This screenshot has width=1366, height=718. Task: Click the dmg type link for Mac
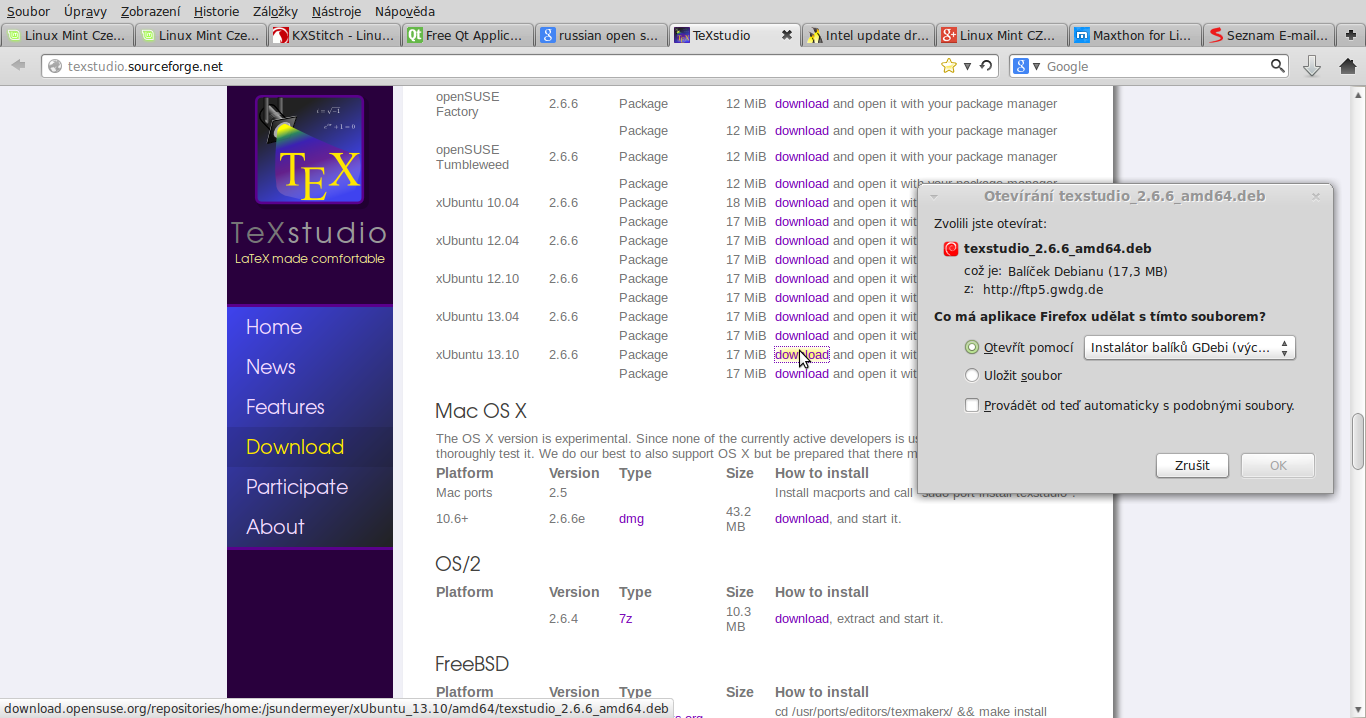point(631,519)
